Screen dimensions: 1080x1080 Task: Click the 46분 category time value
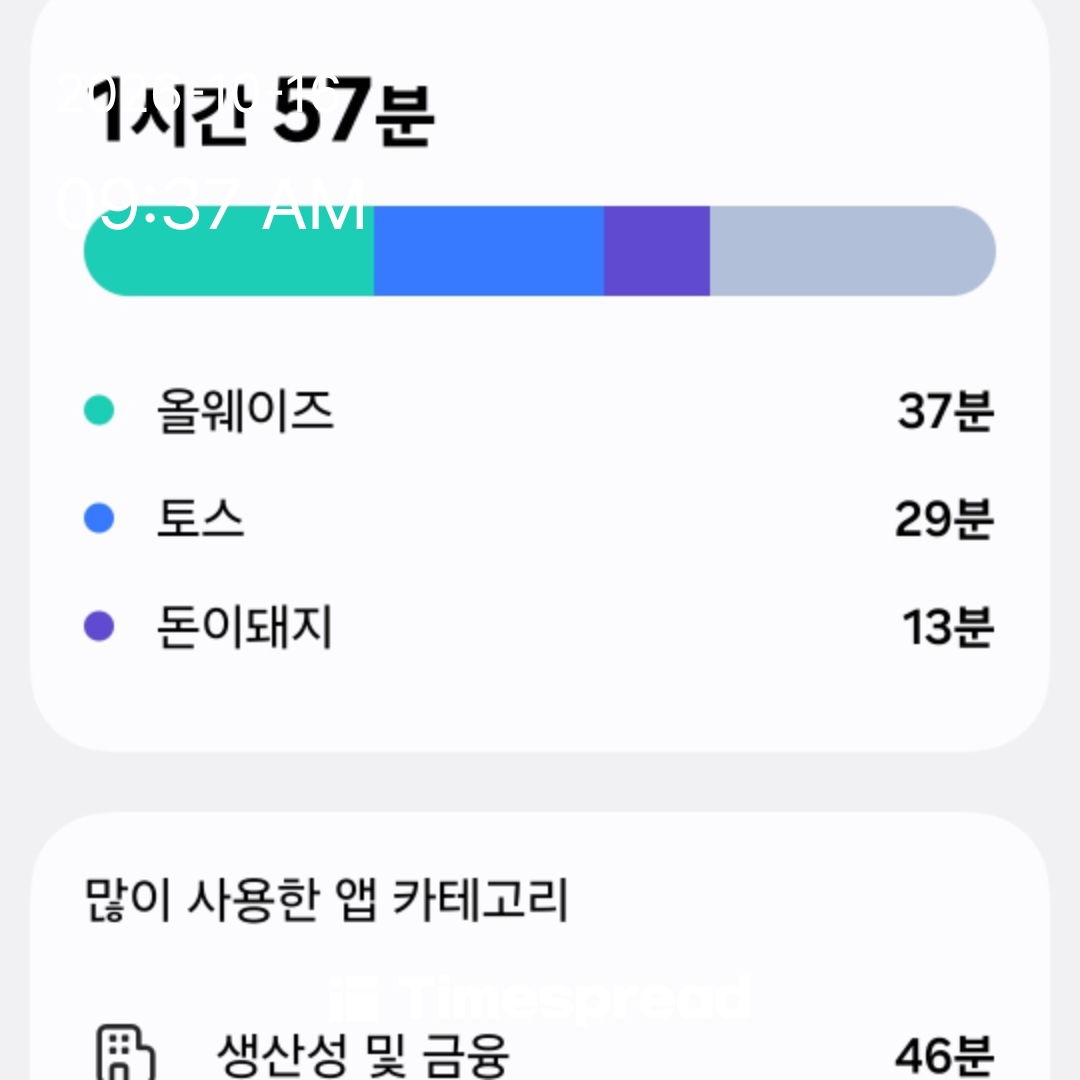pos(944,1055)
